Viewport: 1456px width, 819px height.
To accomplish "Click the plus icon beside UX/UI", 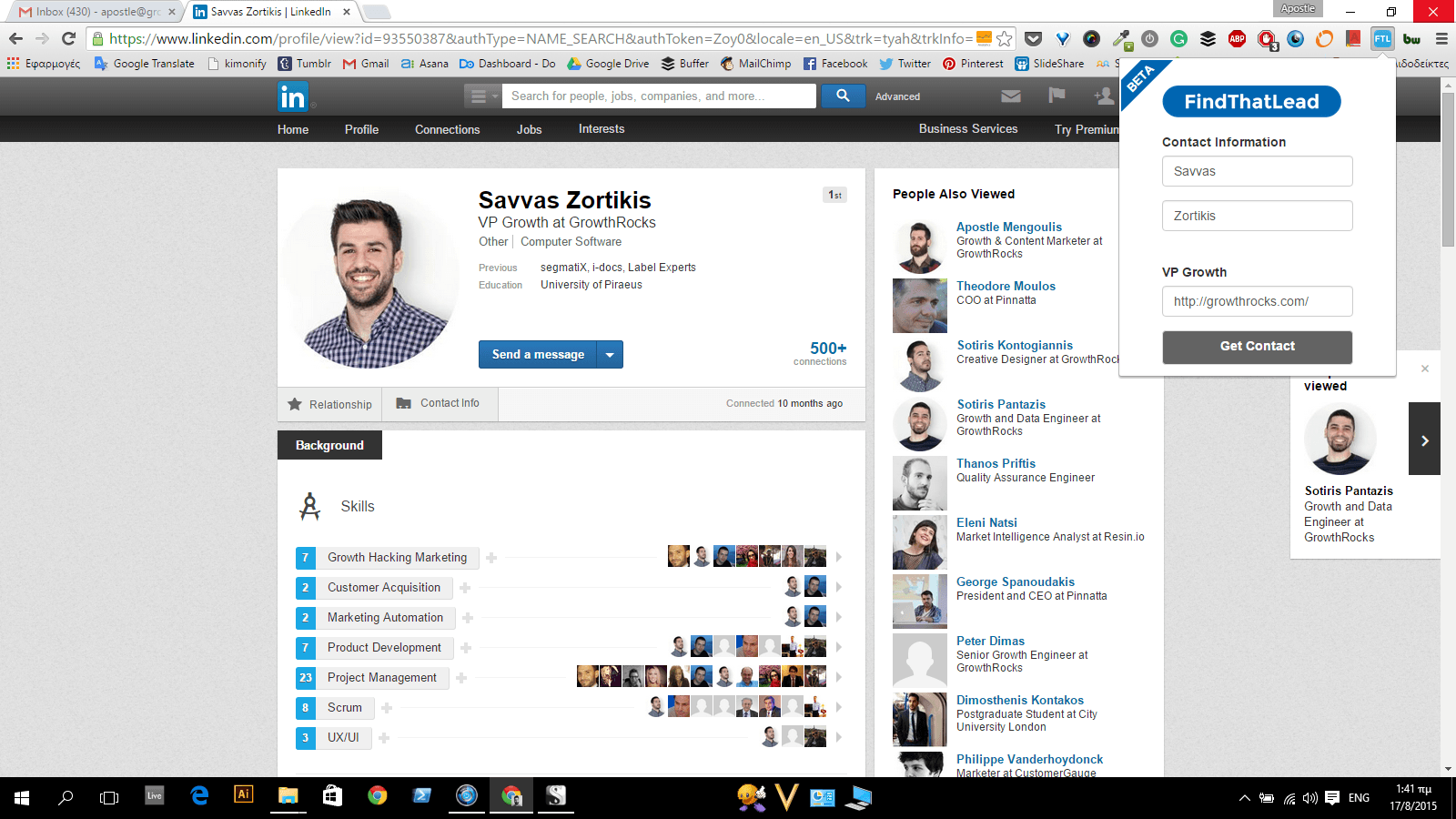I will 384,738.
